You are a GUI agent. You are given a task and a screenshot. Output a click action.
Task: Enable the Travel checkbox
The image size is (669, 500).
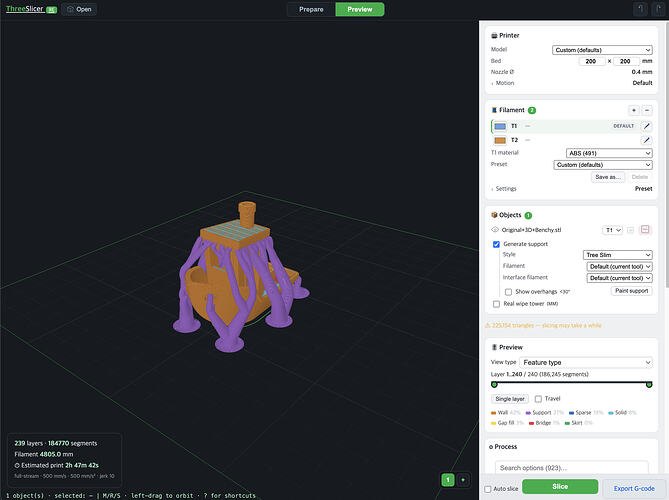pyautogui.click(x=538, y=399)
